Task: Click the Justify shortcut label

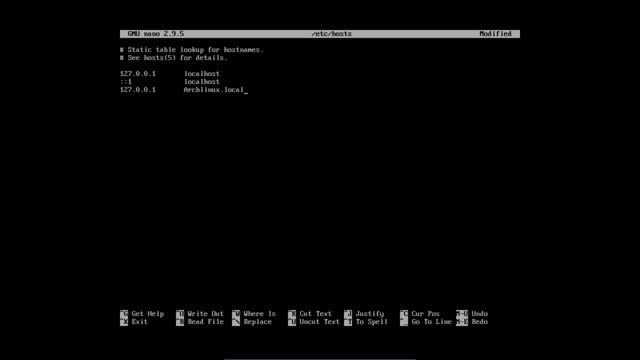Action: click(x=369, y=314)
